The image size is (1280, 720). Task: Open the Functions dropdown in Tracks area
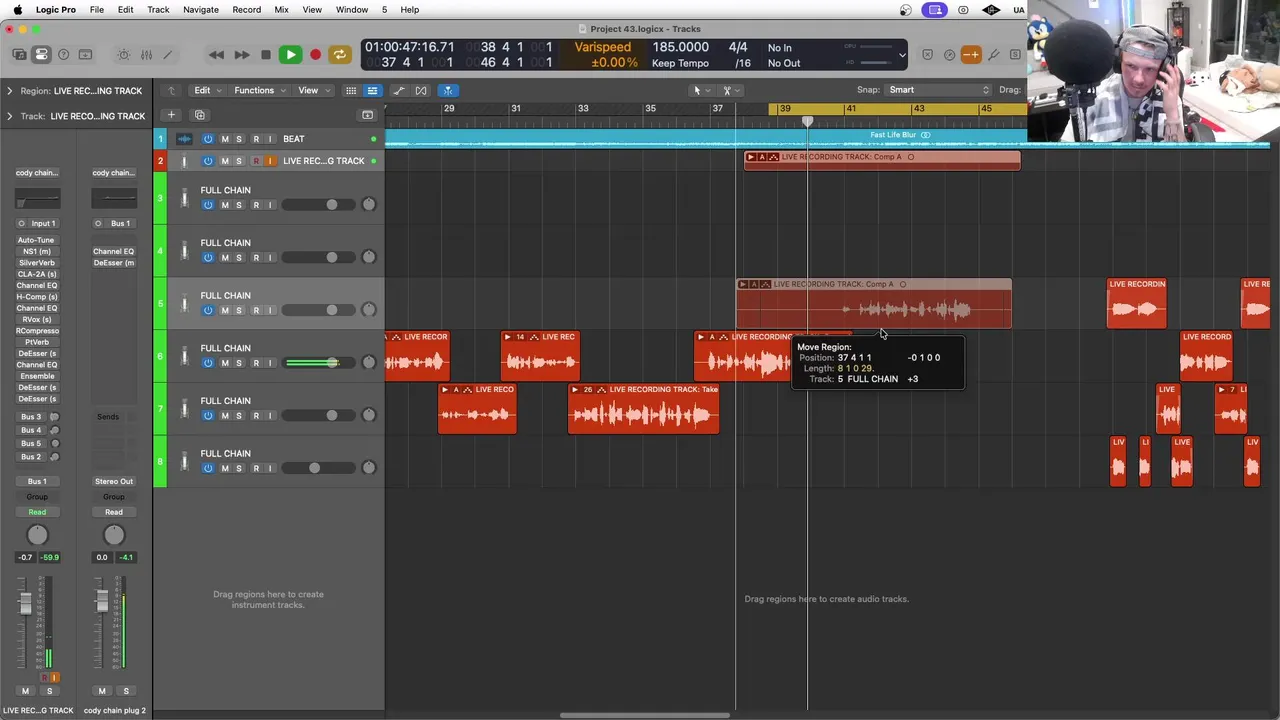tap(259, 90)
